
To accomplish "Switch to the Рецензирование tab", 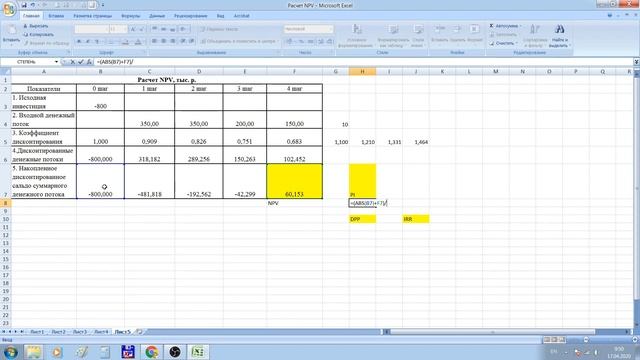I will pyautogui.click(x=191, y=16).
